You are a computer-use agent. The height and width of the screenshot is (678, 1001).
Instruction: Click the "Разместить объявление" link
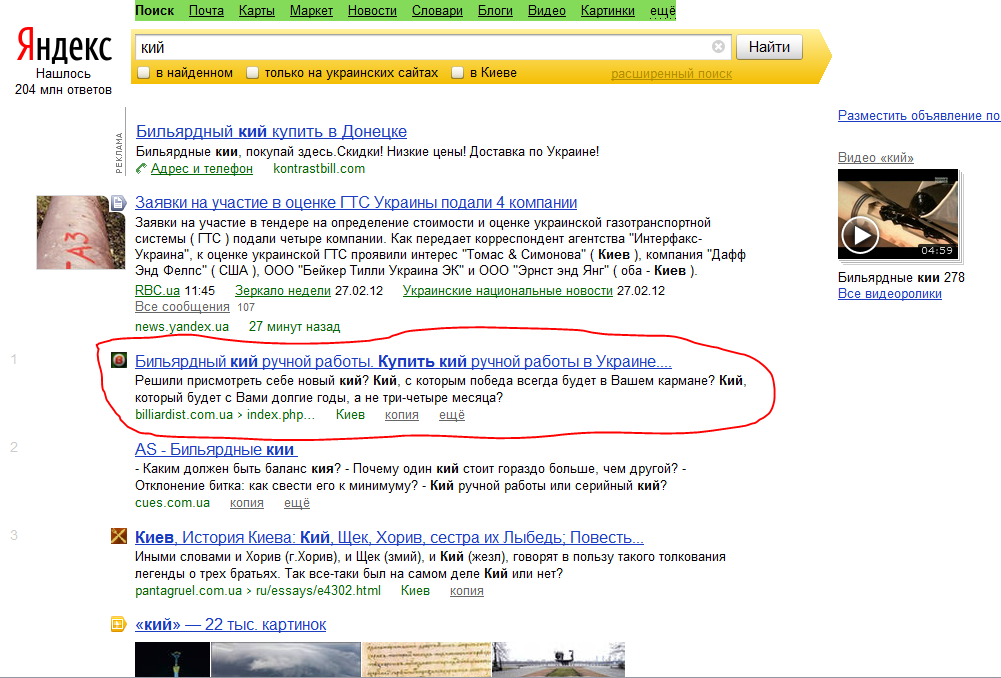pos(919,116)
